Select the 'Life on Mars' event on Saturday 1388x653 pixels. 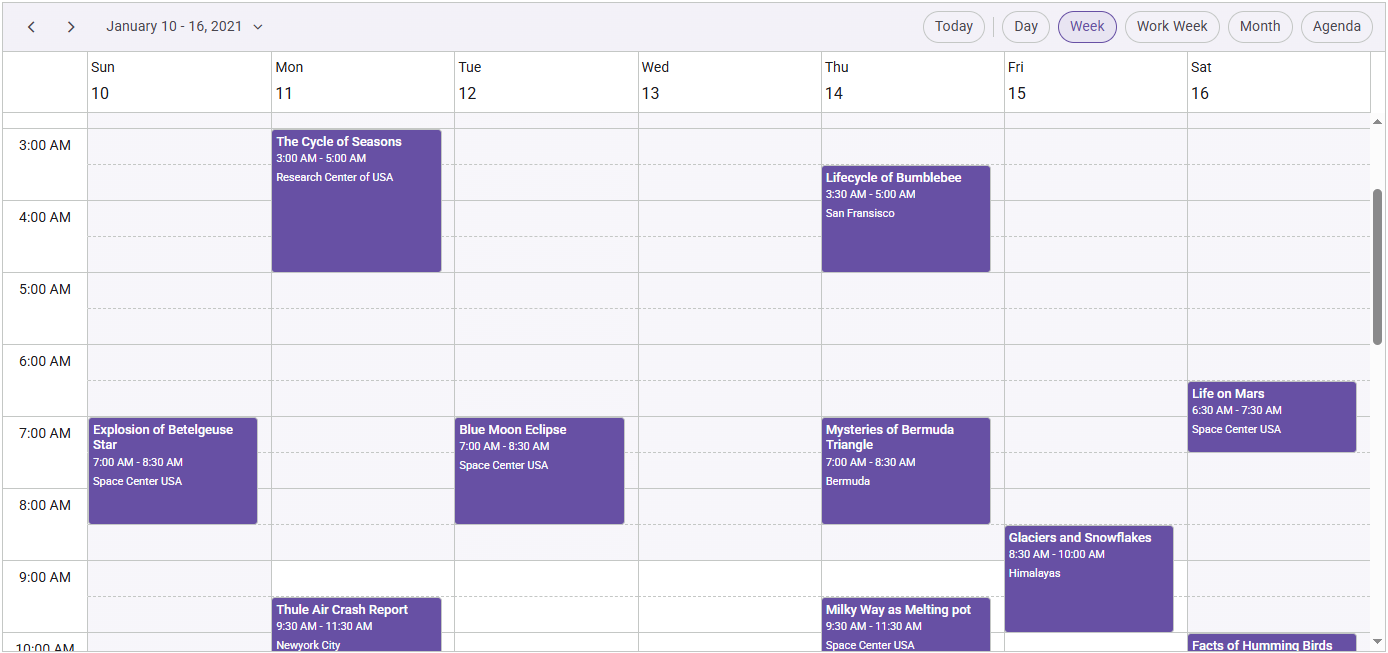point(1272,416)
